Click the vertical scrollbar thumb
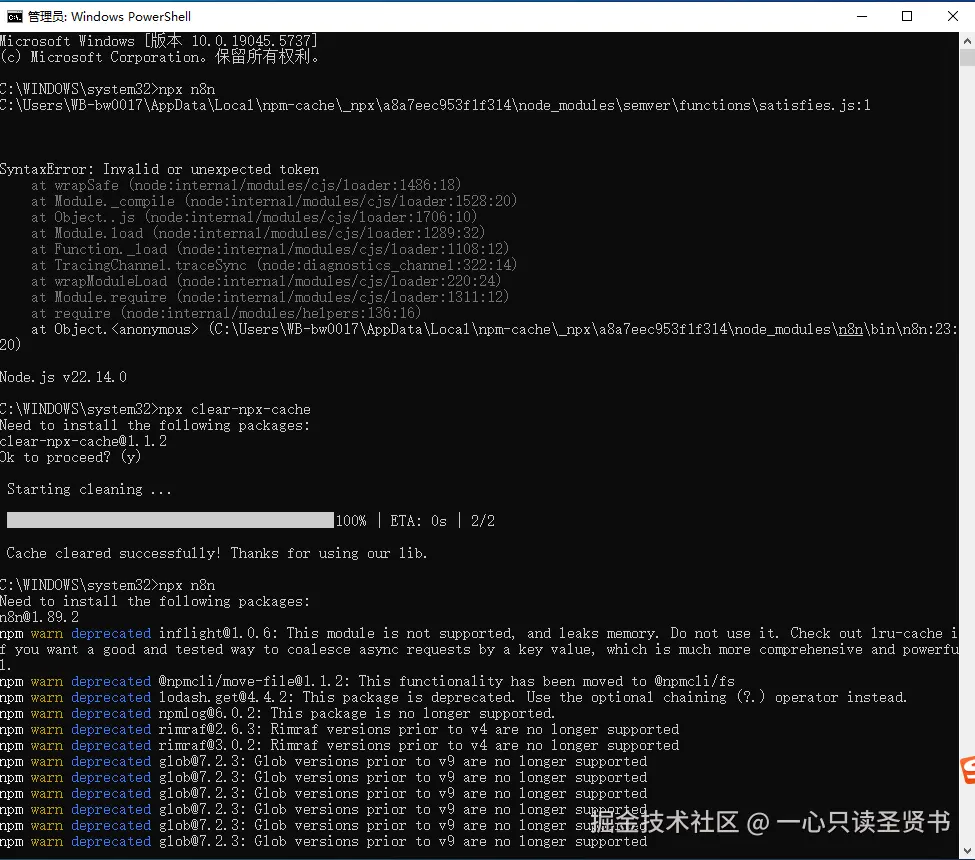This screenshot has width=975, height=860. (967, 58)
